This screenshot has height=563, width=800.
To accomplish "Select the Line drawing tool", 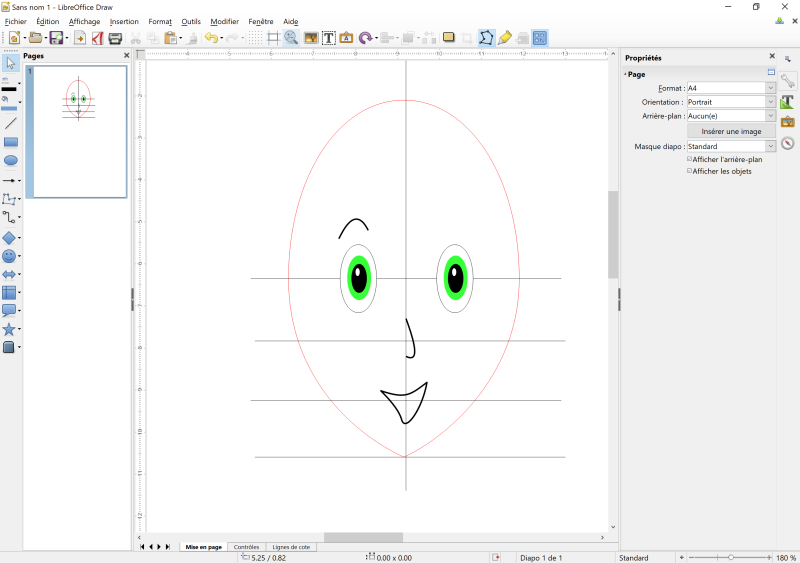I will (x=10, y=123).
